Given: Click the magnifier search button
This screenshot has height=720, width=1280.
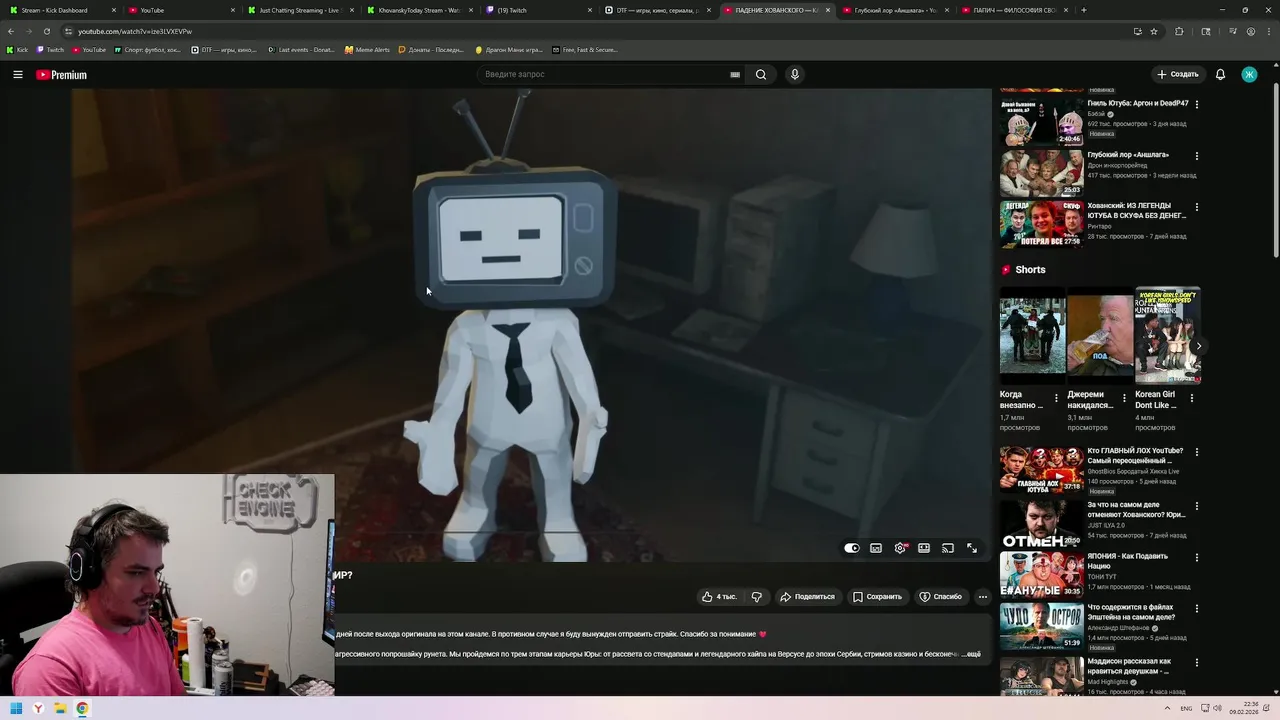Looking at the screenshot, I should pyautogui.click(x=761, y=74).
